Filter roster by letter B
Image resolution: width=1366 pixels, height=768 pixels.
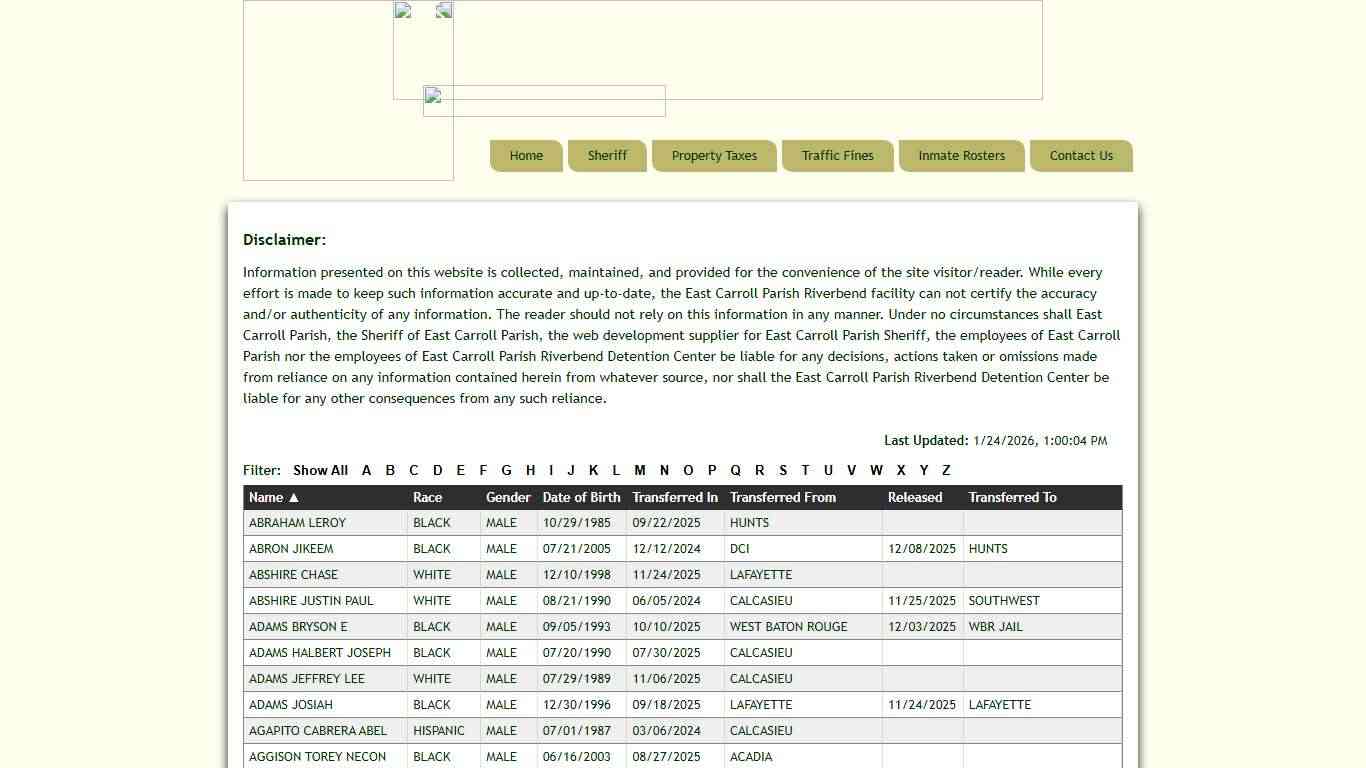(390, 471)
